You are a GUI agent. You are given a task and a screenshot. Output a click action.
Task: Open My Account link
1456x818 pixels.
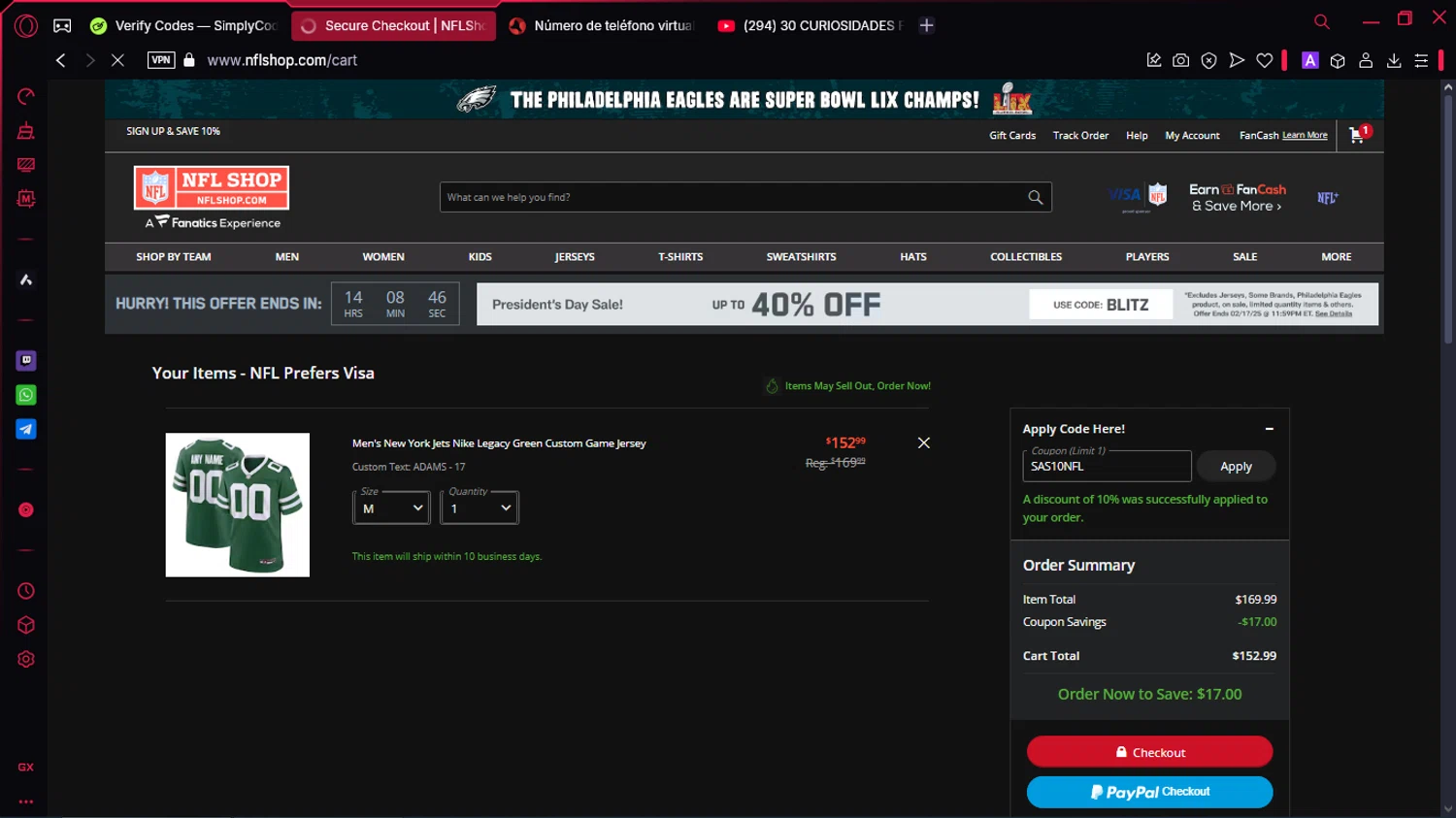pos(1192,136)
